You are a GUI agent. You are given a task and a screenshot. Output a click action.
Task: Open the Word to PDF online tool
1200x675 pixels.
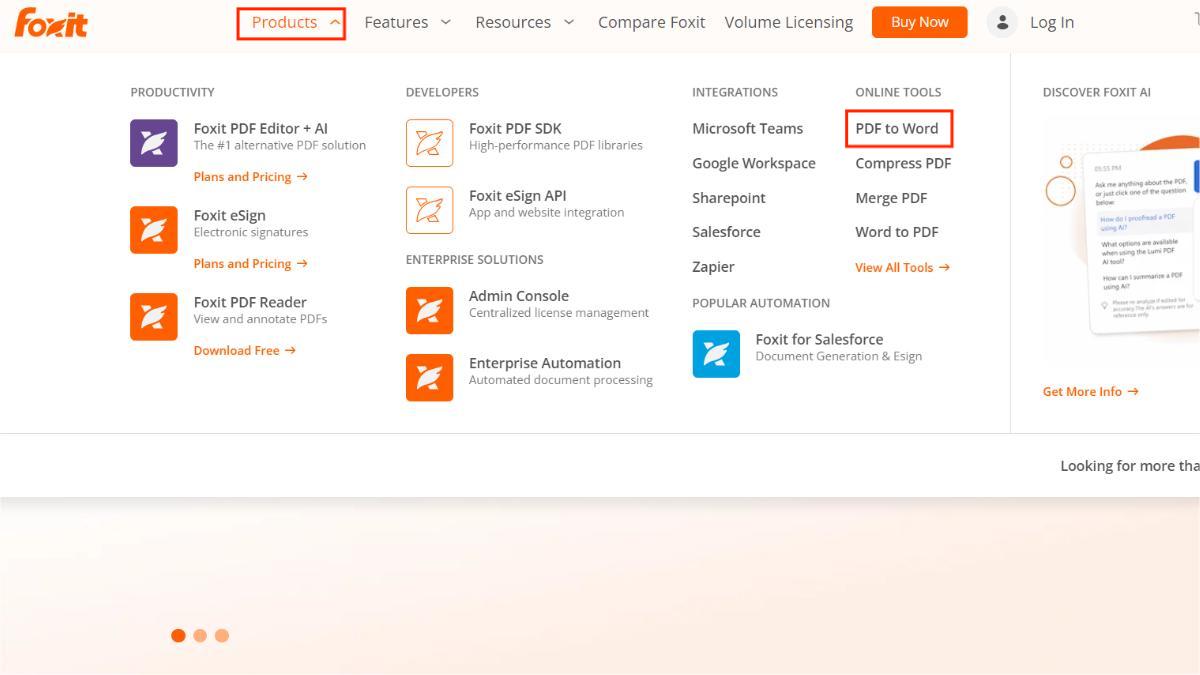(x=897, y=232)
